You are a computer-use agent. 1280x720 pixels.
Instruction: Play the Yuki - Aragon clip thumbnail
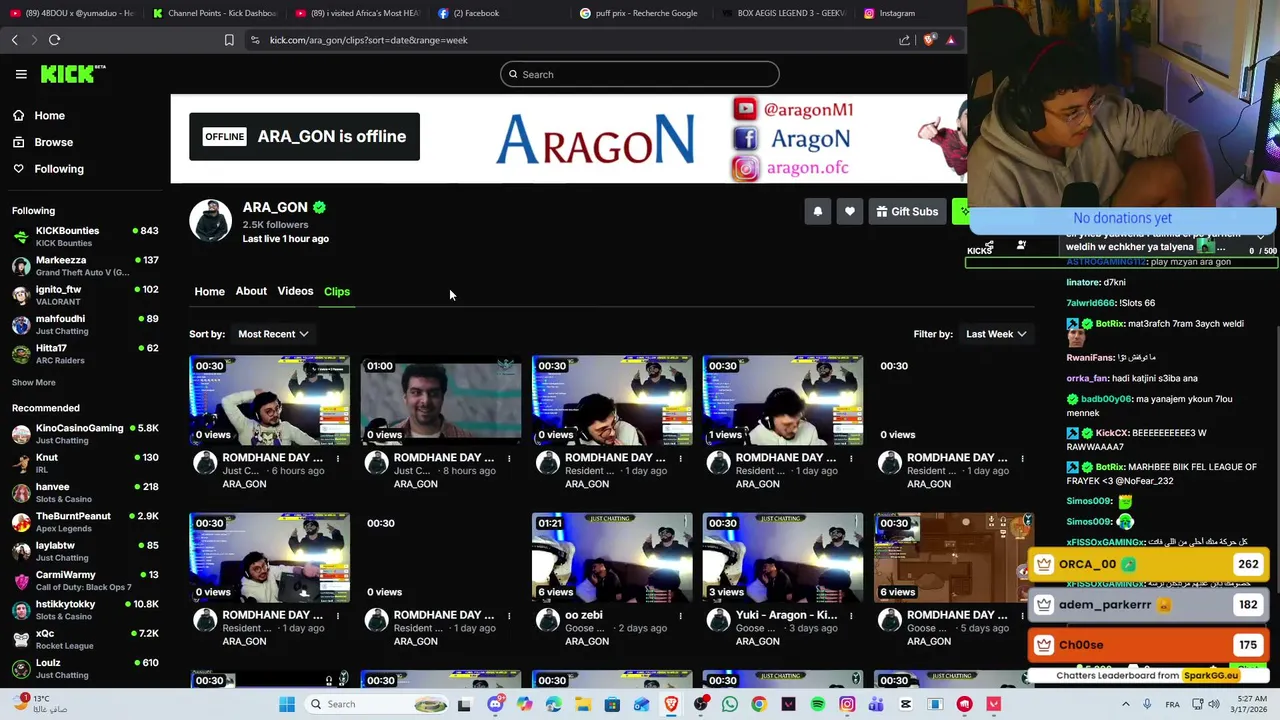(x=783, y=557)
